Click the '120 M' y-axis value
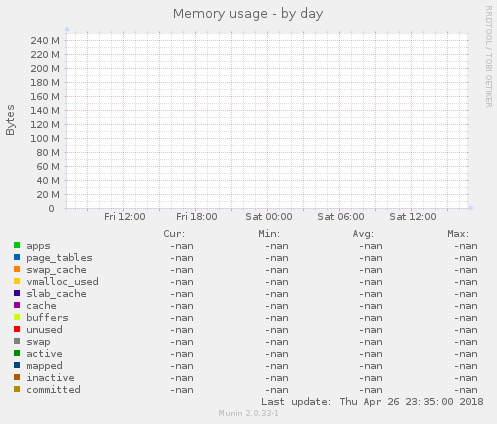 pos(45,125)
